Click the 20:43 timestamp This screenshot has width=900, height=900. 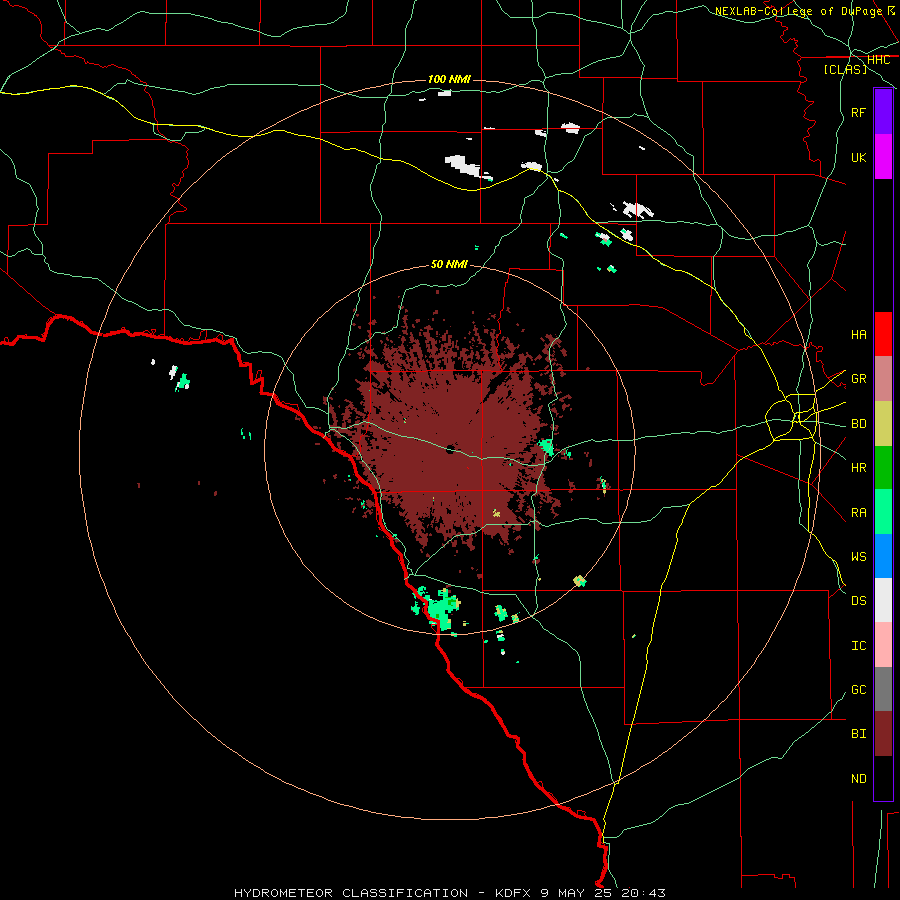coord(643,893)
